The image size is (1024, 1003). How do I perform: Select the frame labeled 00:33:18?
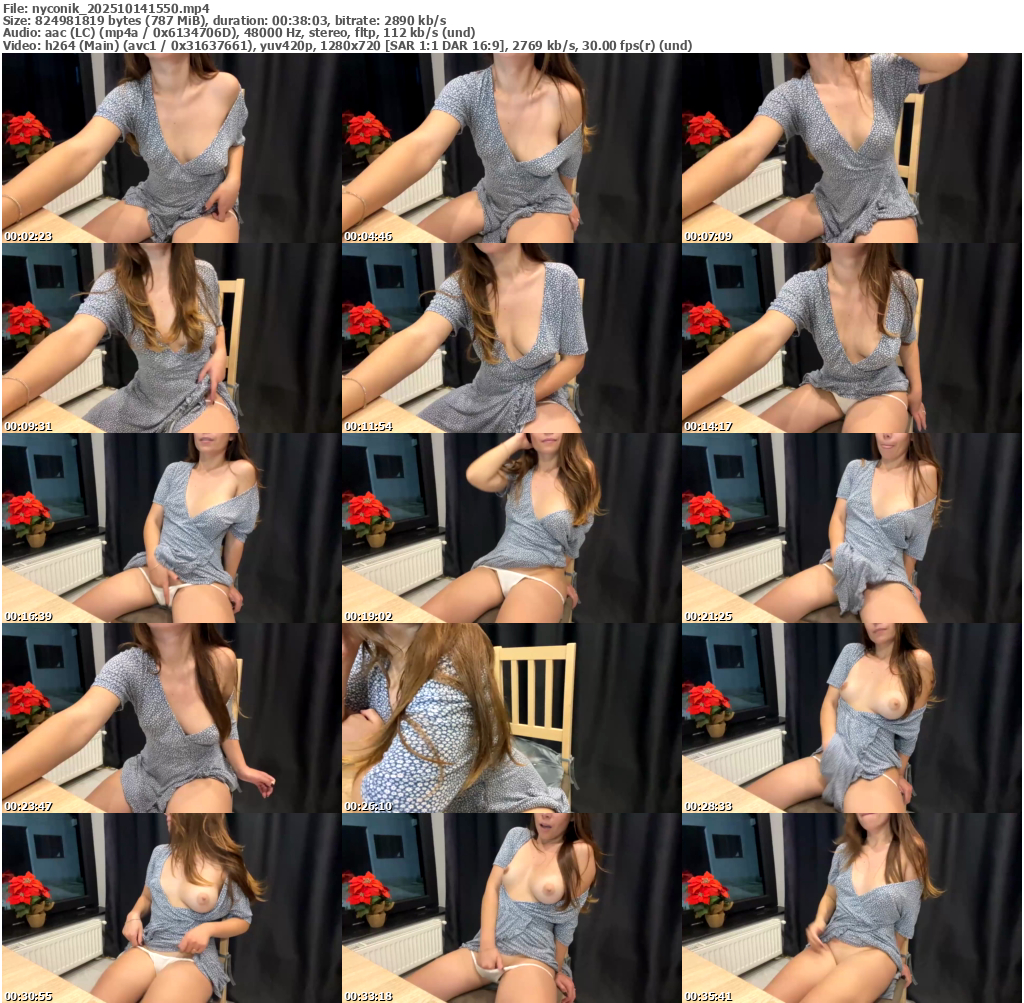tap(511, 908)
